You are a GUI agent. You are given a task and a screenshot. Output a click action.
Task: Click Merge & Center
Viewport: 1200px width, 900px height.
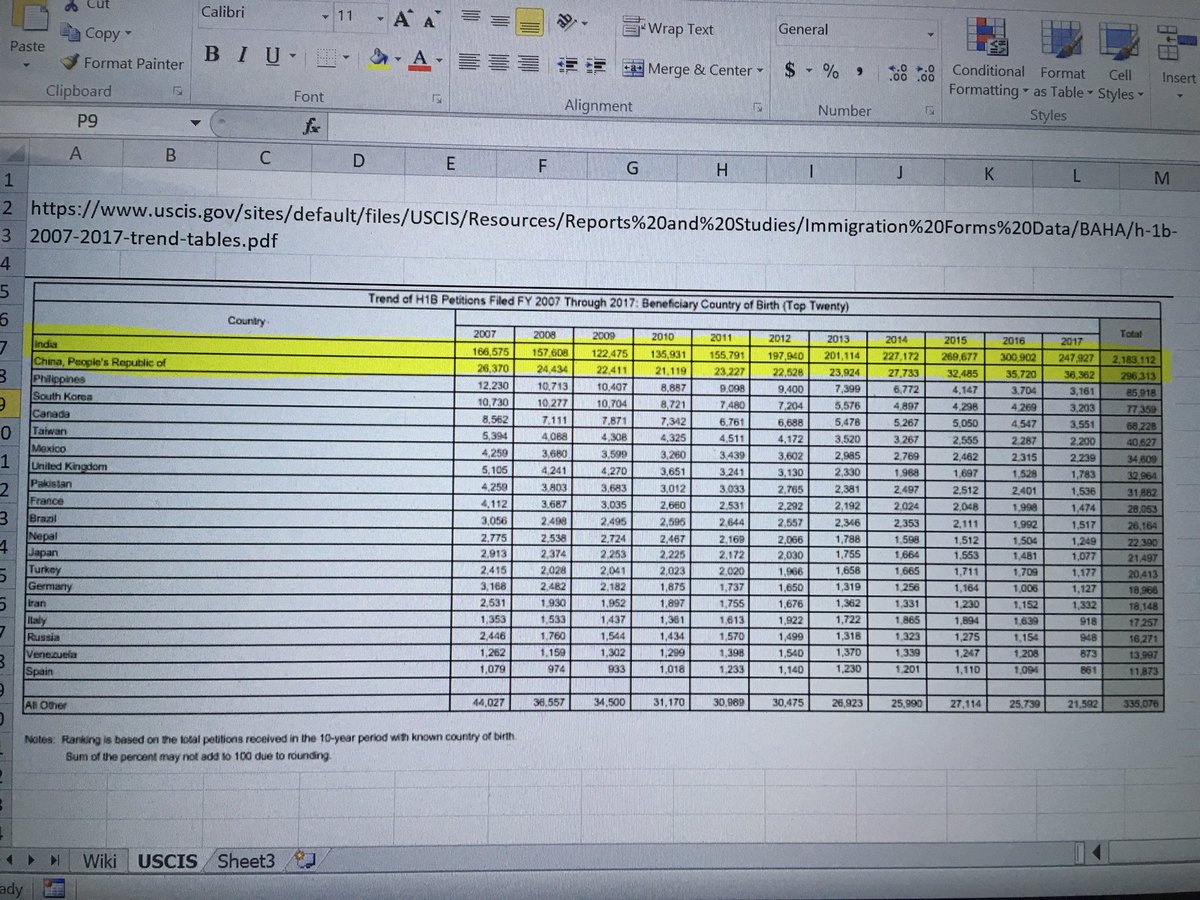click(686, 69)
